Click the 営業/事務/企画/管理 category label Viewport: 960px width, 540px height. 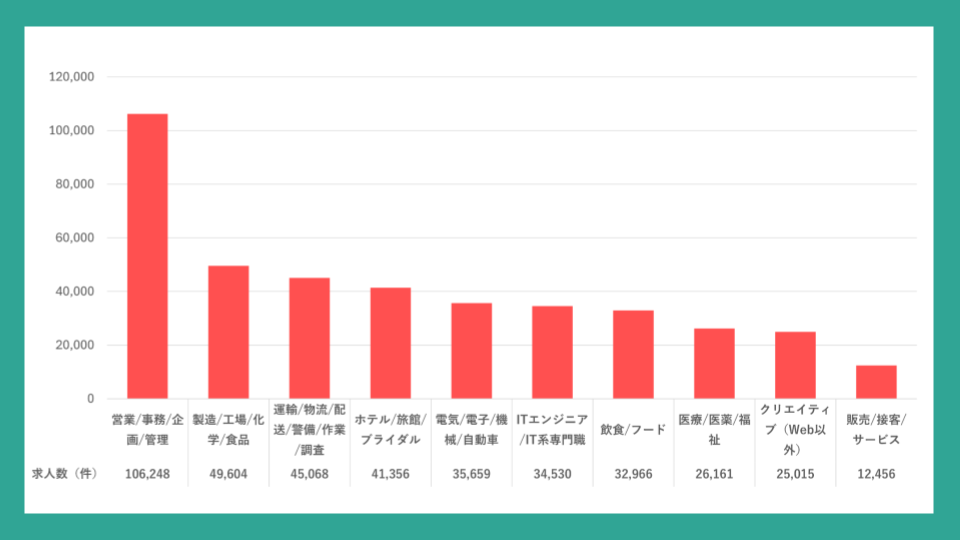(148, 429)
